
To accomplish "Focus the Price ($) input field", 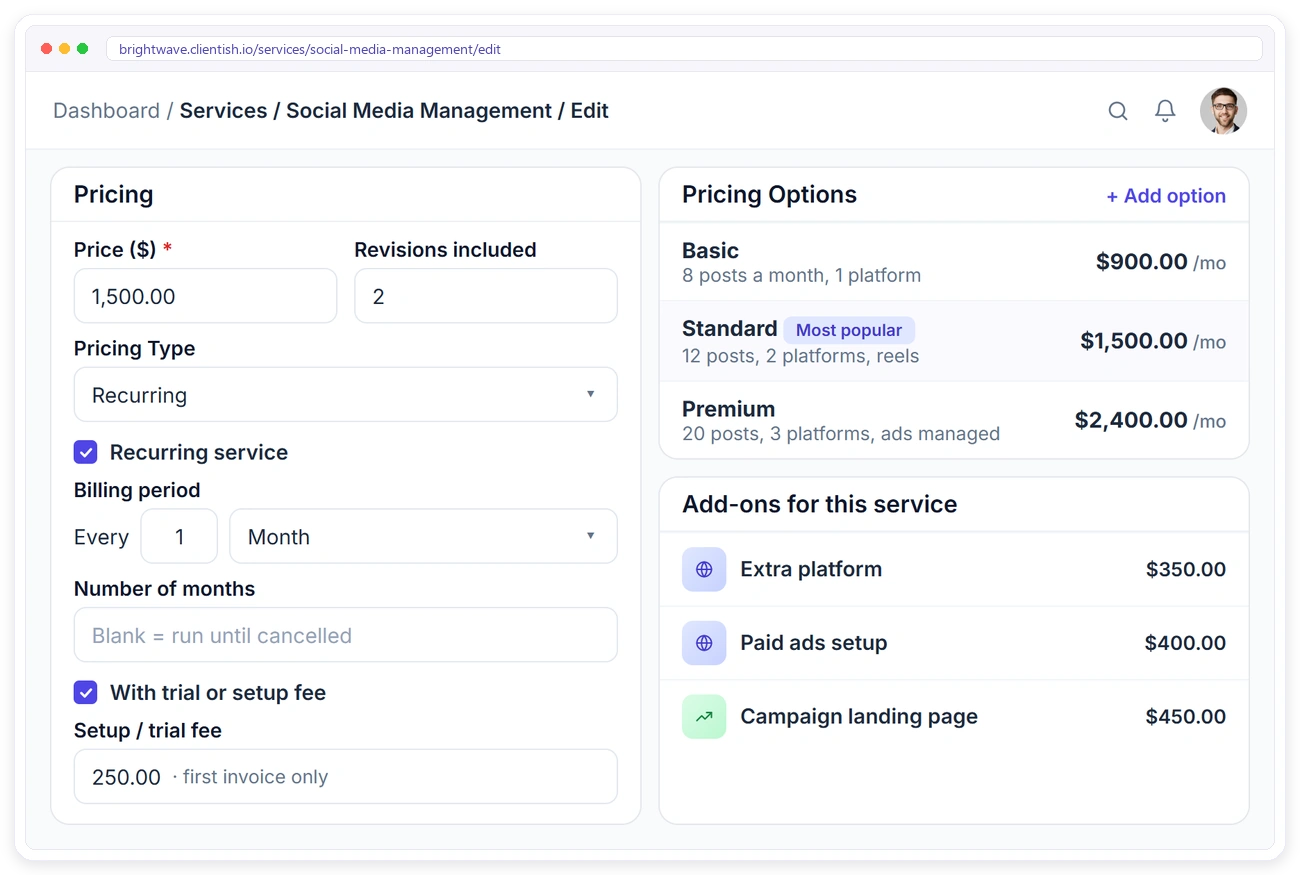I will pyautogui.click(x=205, y=296).
